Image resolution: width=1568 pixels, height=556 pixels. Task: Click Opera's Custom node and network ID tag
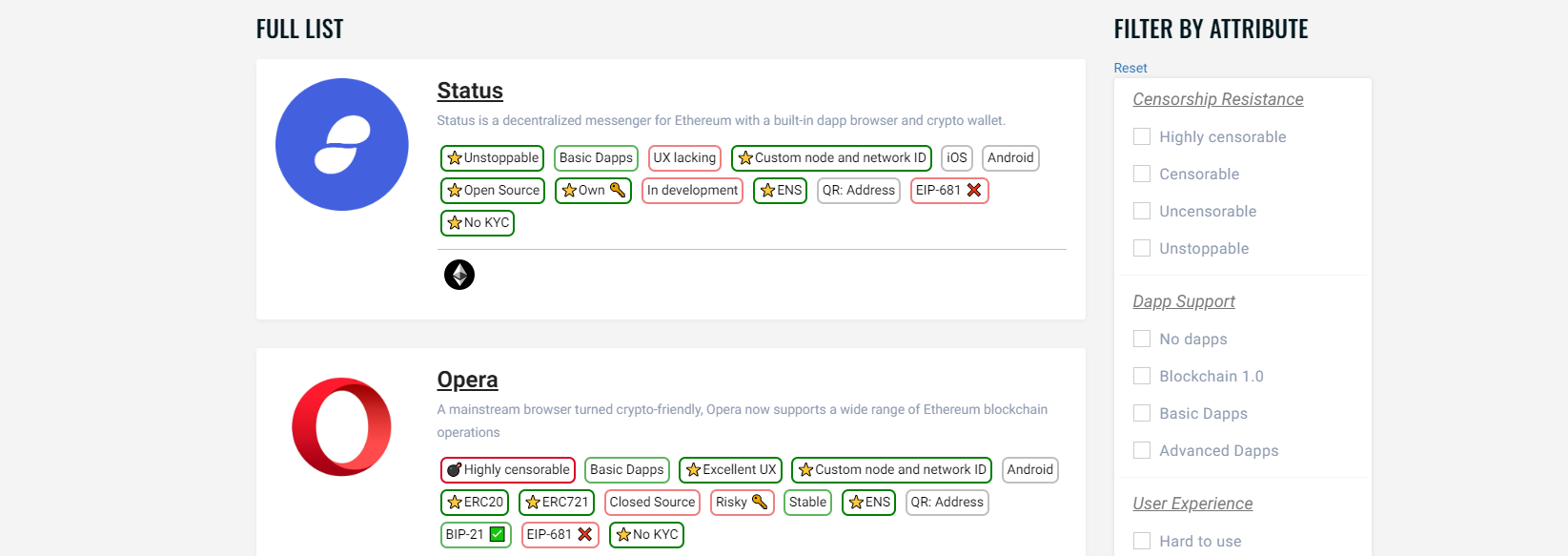tap(891, 469)
